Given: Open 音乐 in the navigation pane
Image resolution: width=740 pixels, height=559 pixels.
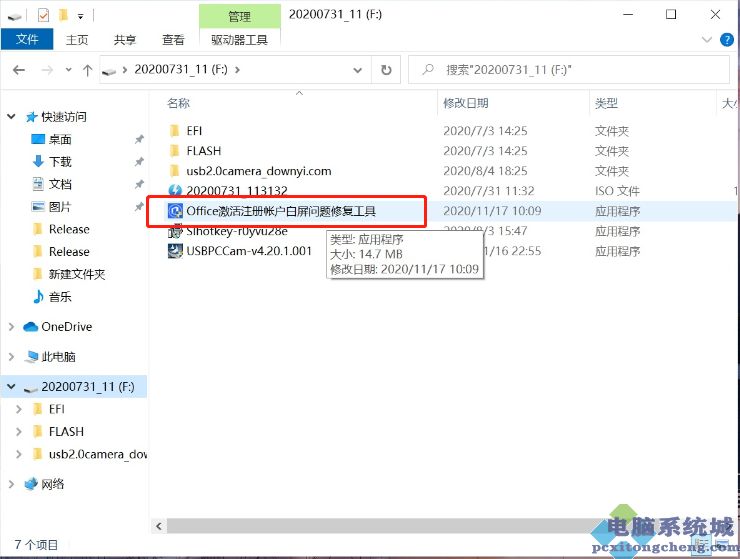Looking at the screenshot, I should [x=60, y=297].
